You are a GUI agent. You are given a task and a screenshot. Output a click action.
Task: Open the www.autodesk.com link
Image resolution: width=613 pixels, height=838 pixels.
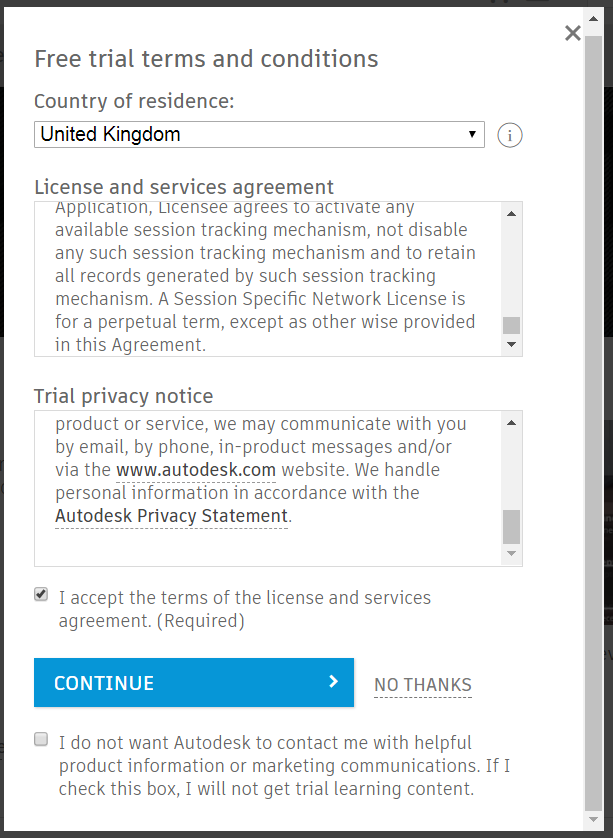[196, 470]
